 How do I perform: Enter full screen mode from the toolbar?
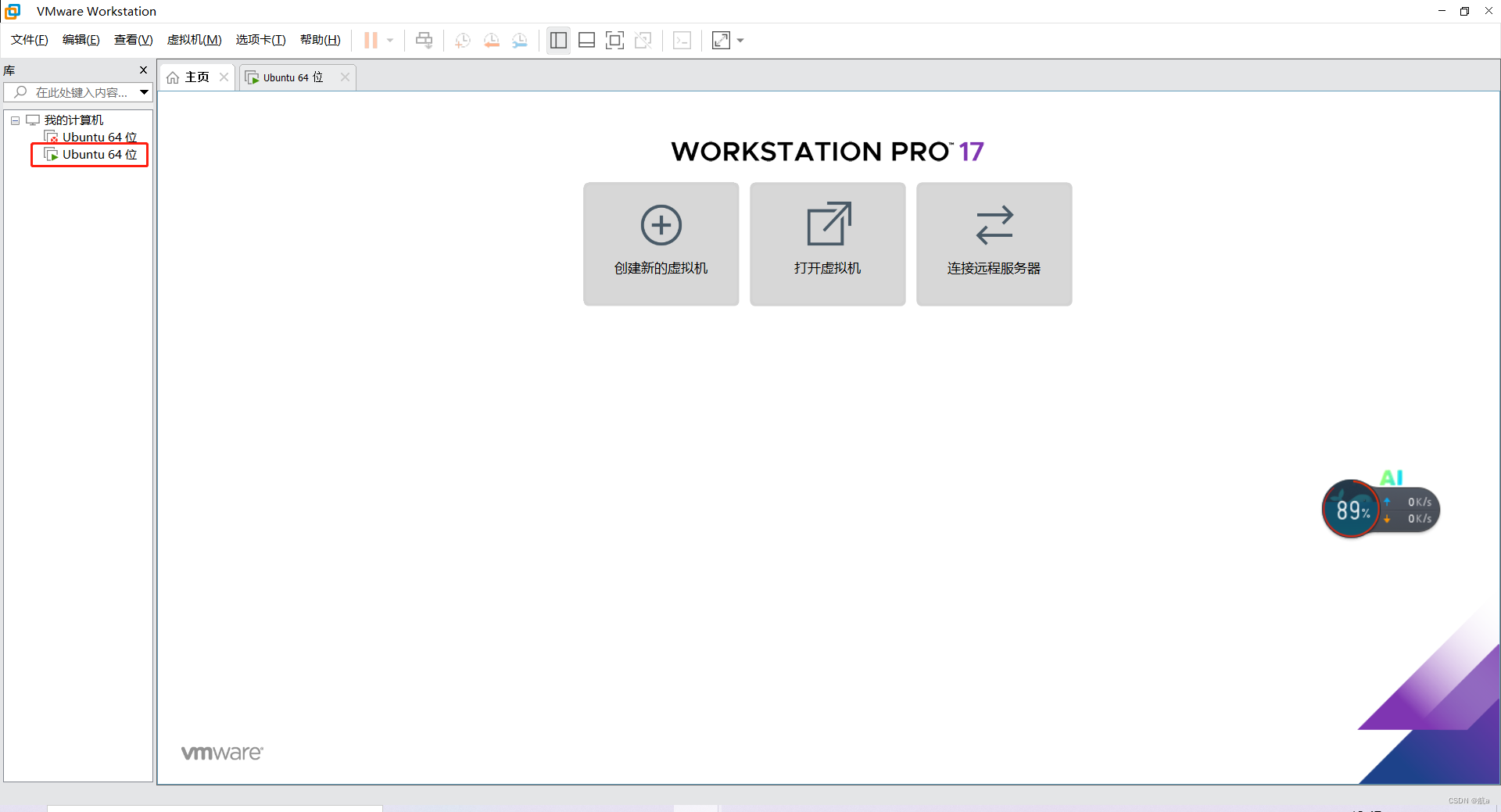click(615, 41)
